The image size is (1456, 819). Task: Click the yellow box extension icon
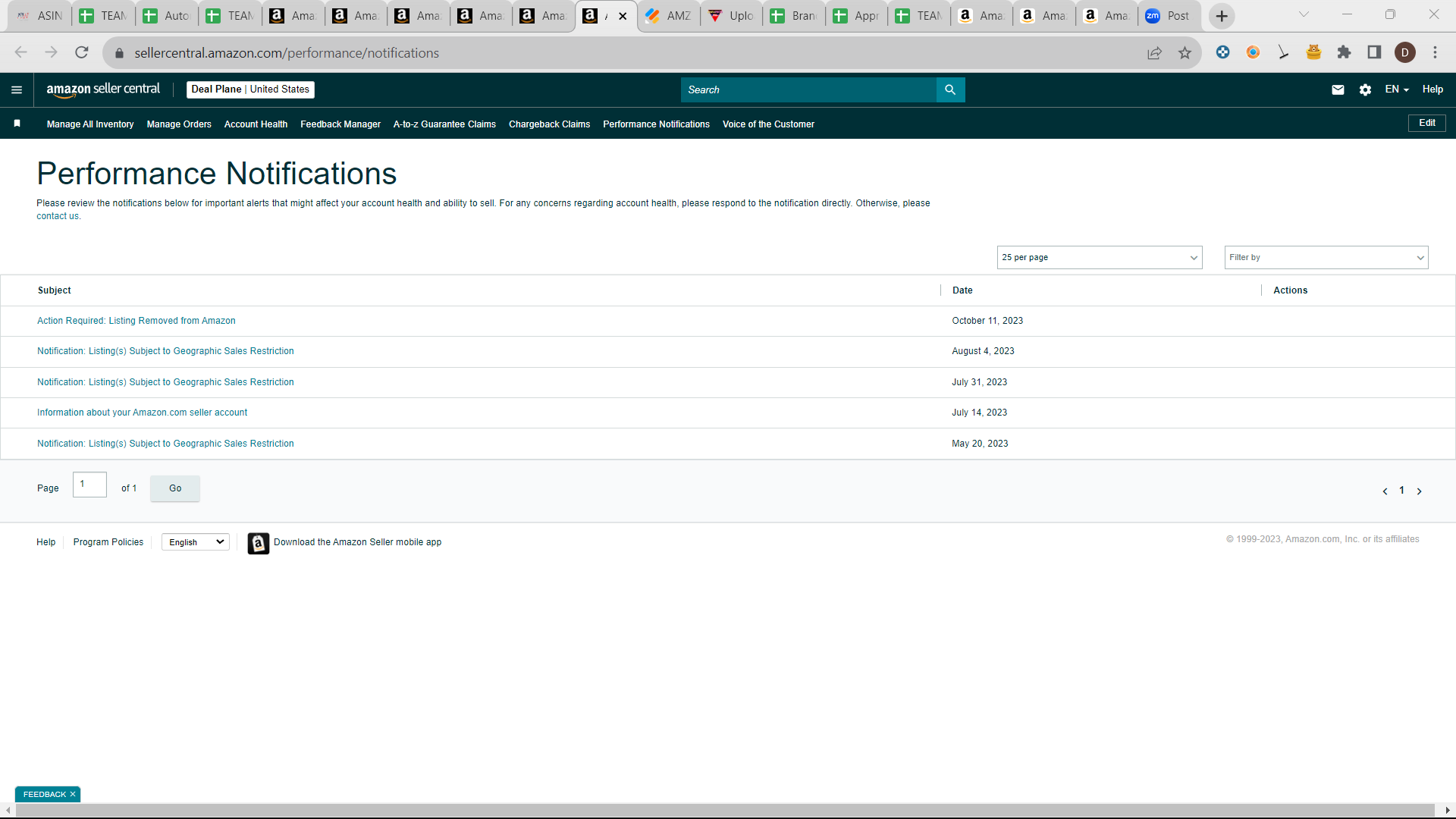click(1313, 52)
